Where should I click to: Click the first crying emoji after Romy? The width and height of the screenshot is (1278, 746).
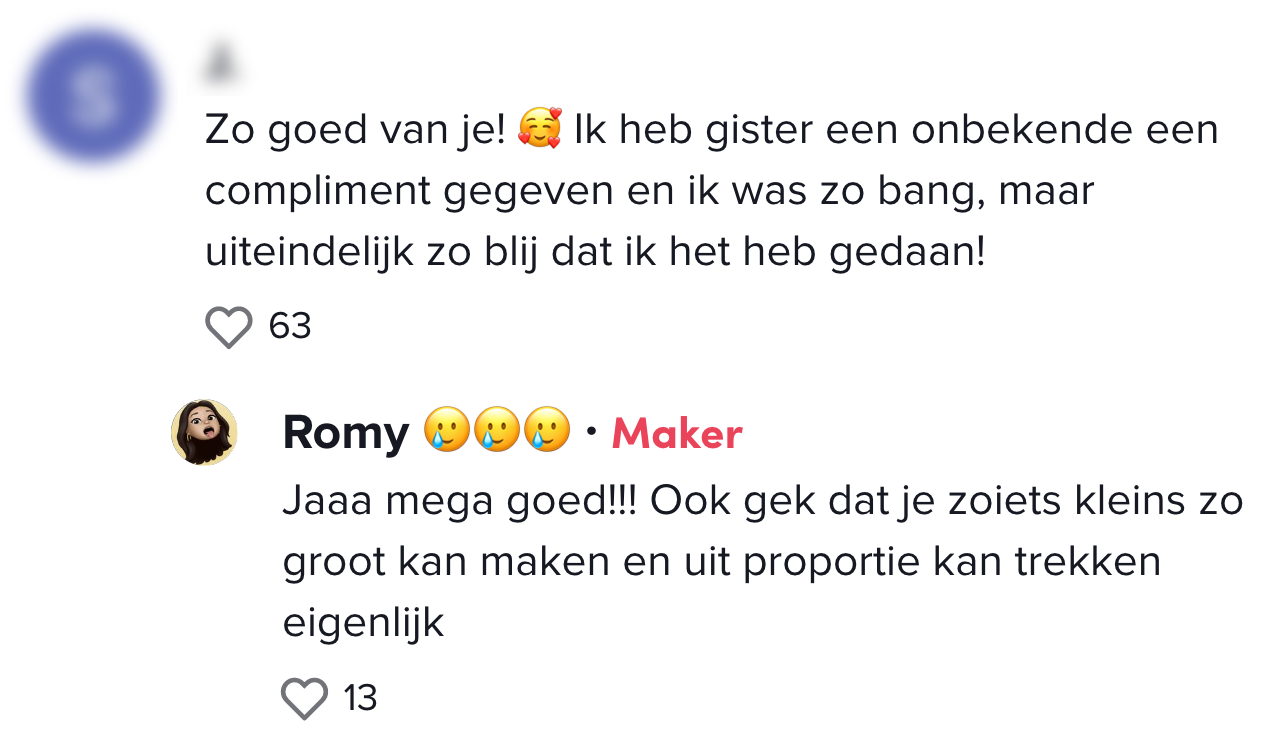coord(447,432)
